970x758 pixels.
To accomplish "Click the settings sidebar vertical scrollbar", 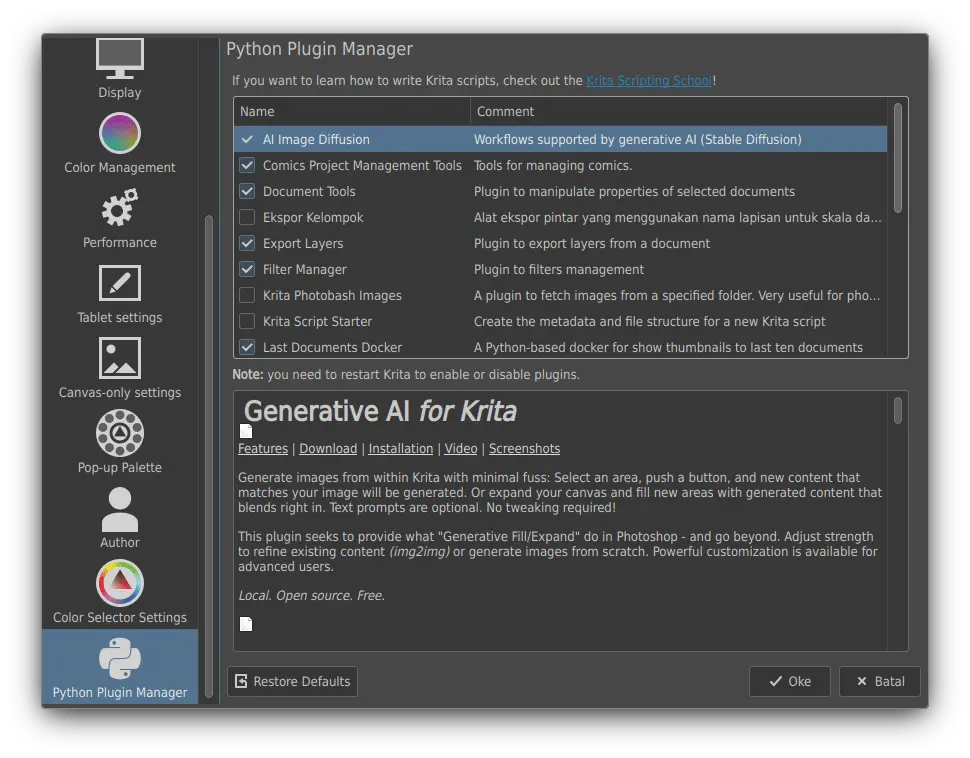I will pos(209,456).
